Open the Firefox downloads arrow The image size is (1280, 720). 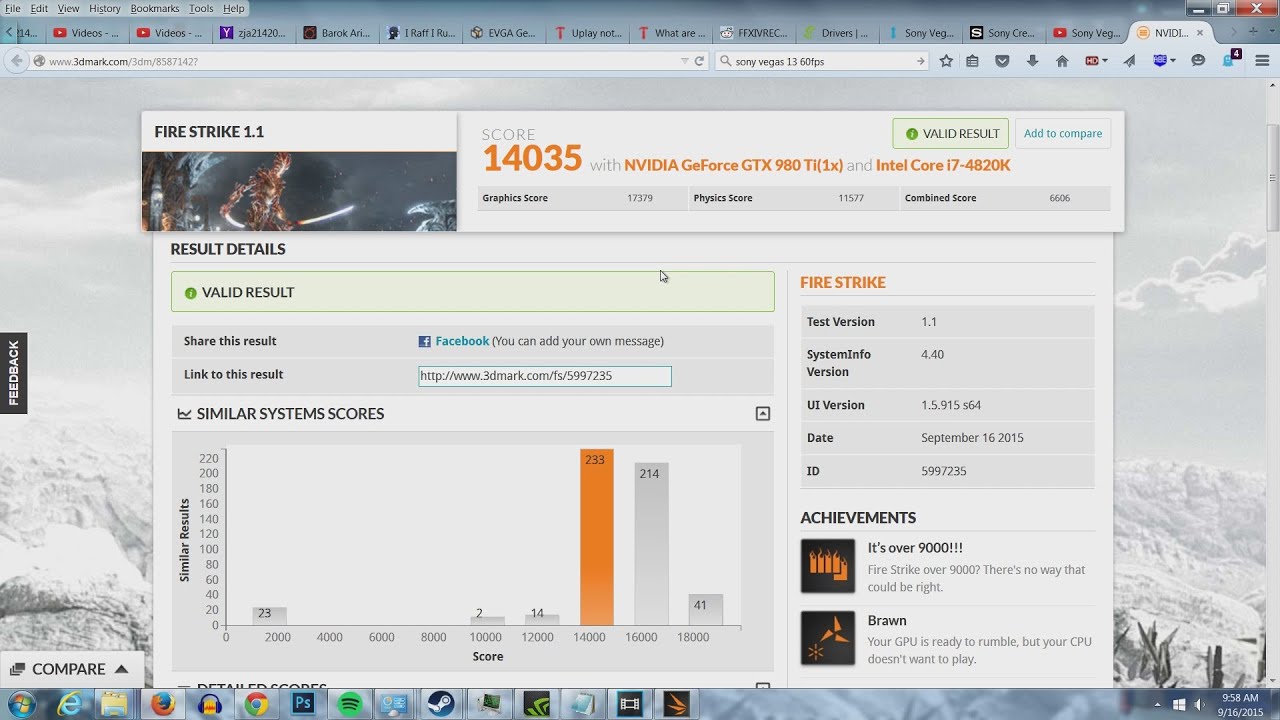pyautogui.click(x=1032, y=61)
